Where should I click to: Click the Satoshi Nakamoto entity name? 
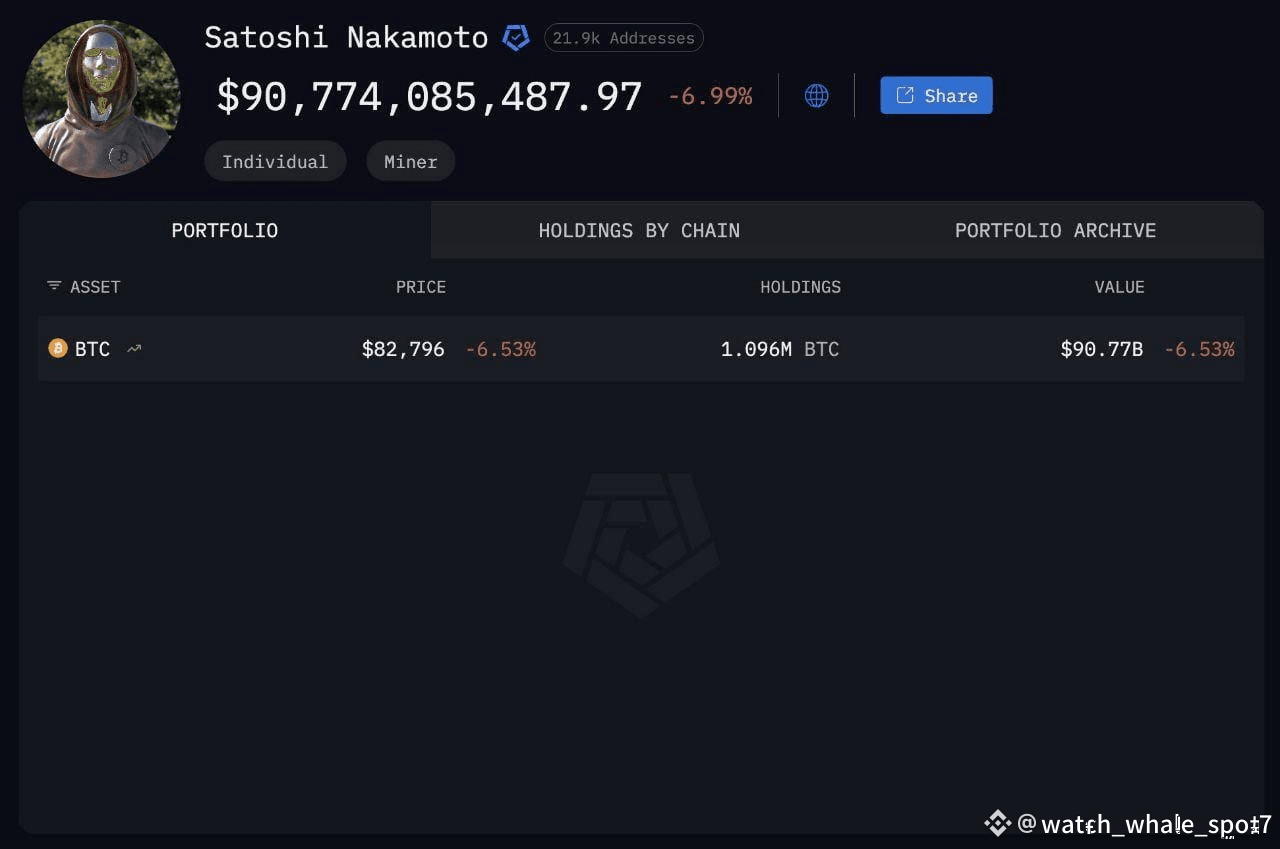point(346,38)
